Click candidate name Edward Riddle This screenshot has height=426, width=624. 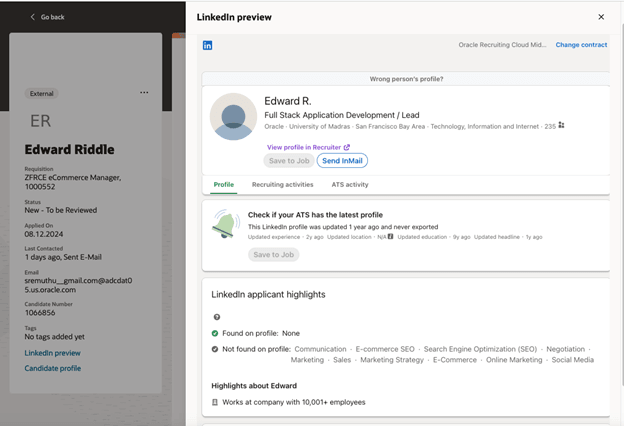point(69,149)
